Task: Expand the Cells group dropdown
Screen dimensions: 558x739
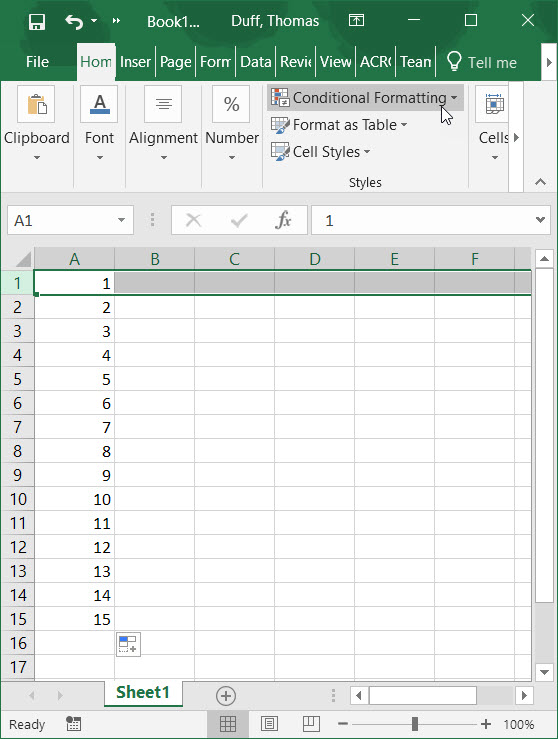Action: [494, 157]
